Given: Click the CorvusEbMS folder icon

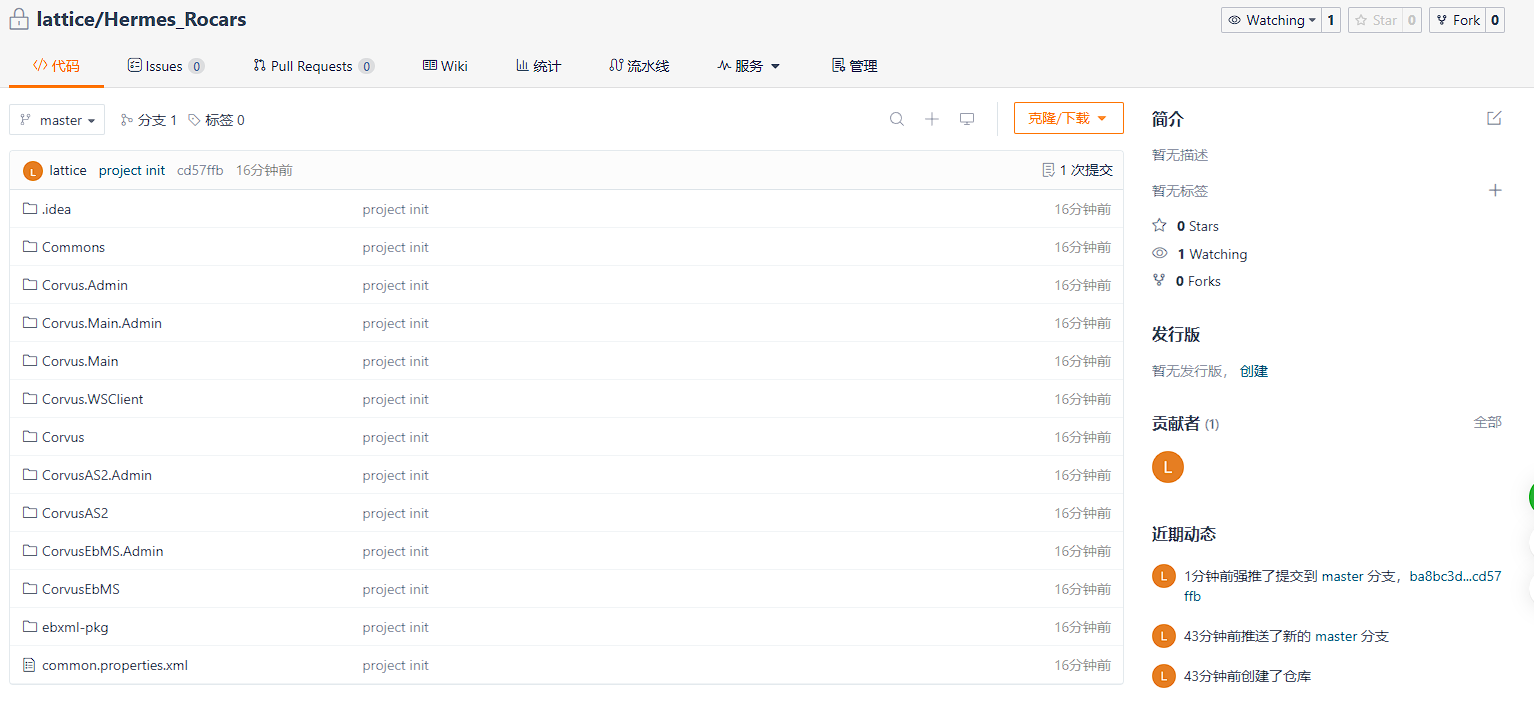Looking at the screenshot, I should click(29, 589).
